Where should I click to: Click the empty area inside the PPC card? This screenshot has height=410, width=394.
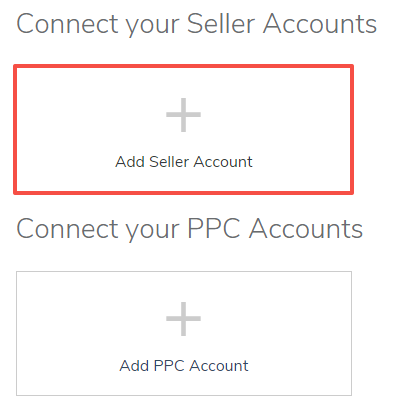click(83, 333)
